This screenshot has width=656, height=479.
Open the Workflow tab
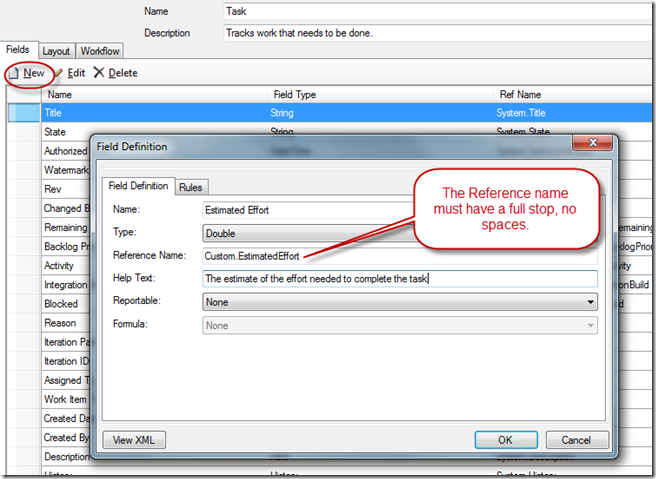(x=100, y=51)
